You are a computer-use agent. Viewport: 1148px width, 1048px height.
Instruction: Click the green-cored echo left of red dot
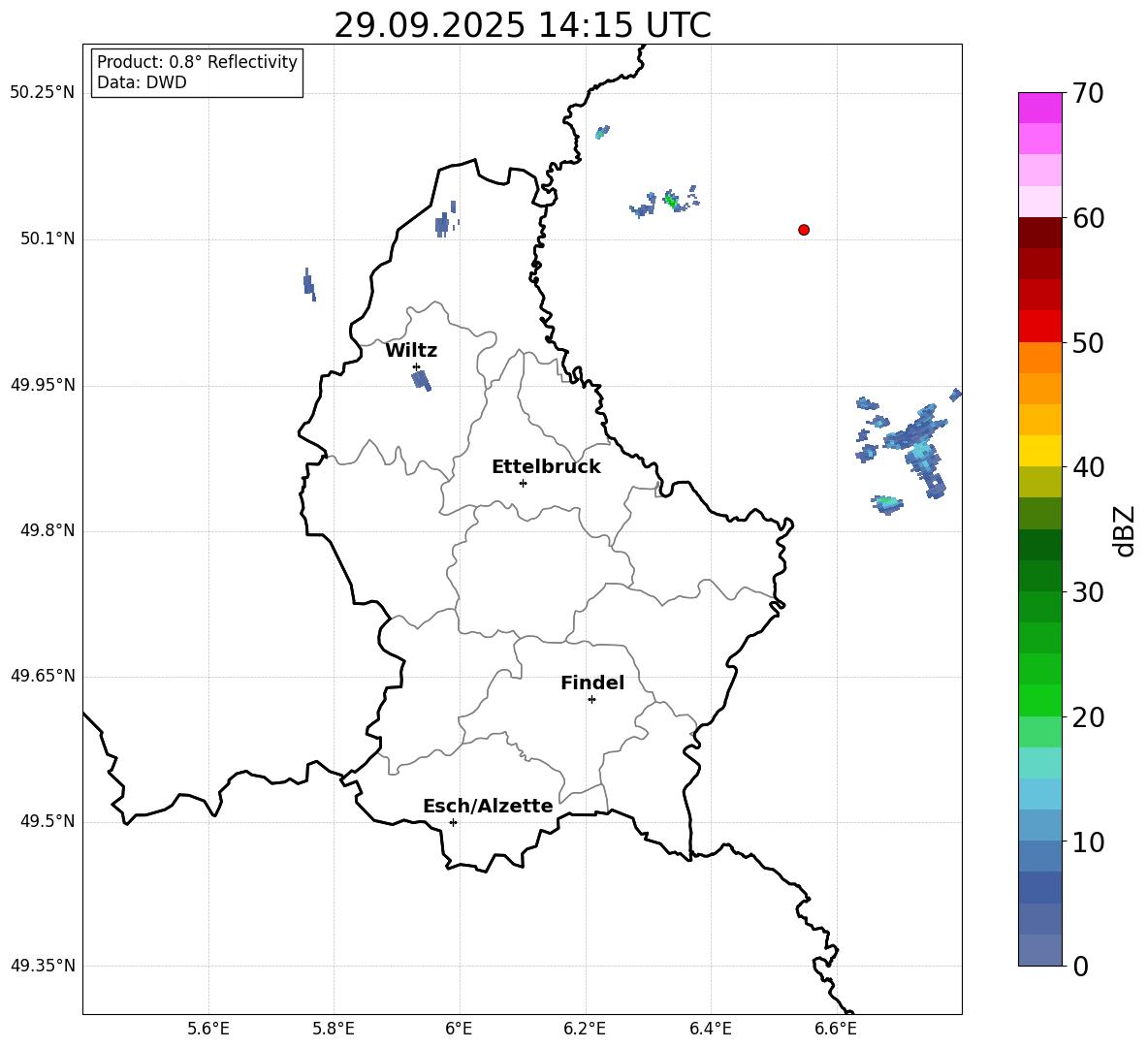click(671, 200)
